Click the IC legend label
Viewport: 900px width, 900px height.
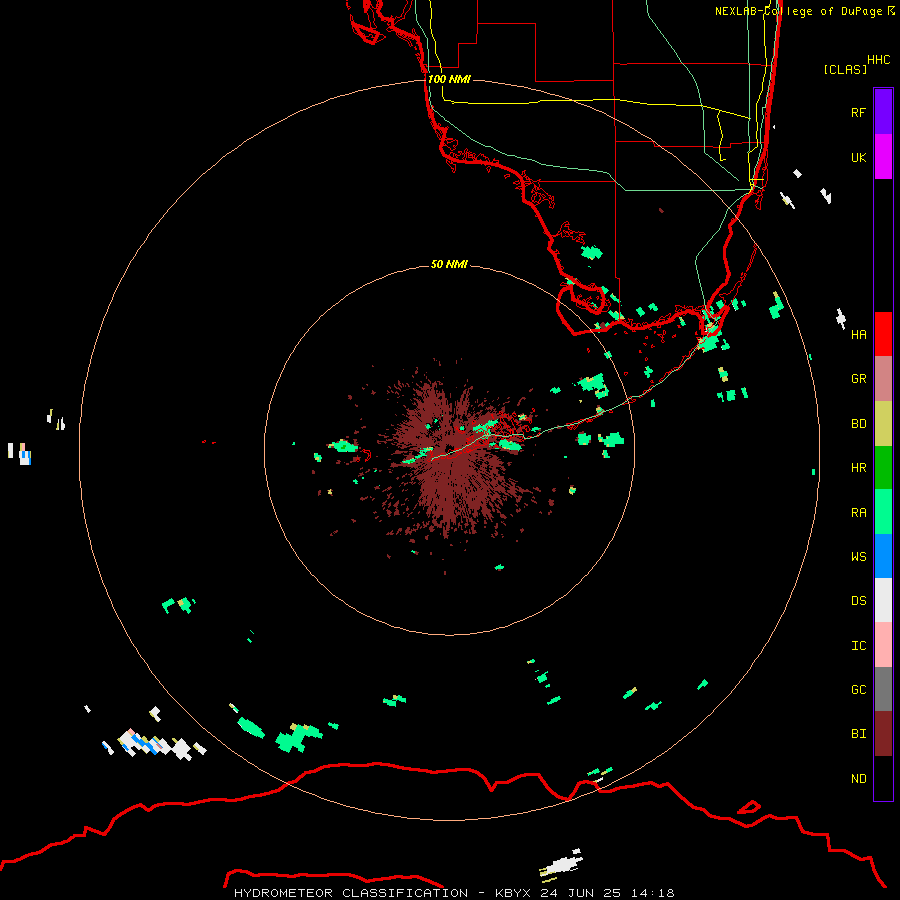pos(858,646)
